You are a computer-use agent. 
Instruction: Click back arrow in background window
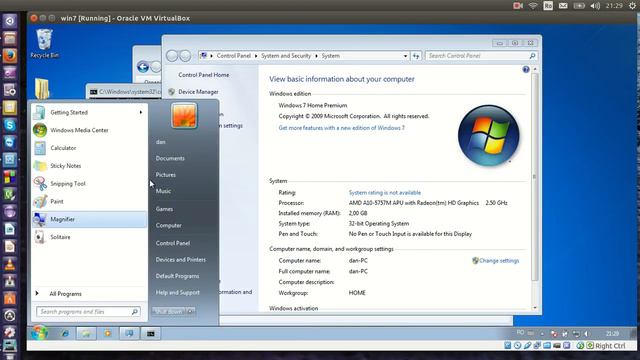pyautogui.click(x=142, y=67)
